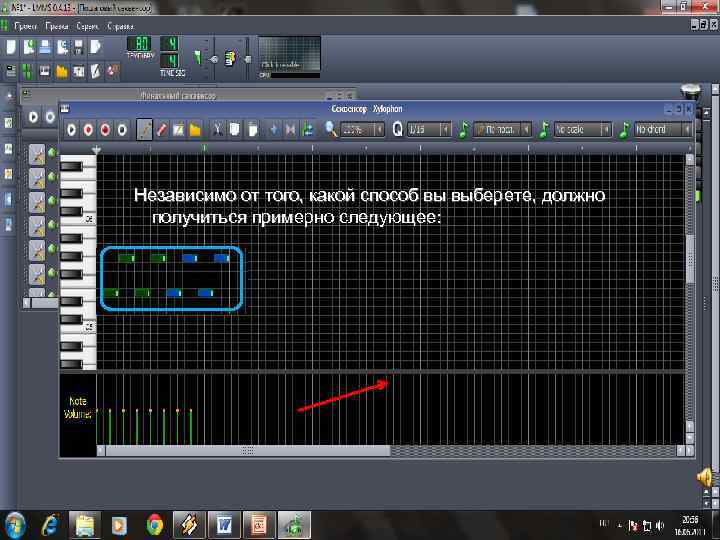Open the Правка menu
The image size is (720, 540).
coord(57,27)
